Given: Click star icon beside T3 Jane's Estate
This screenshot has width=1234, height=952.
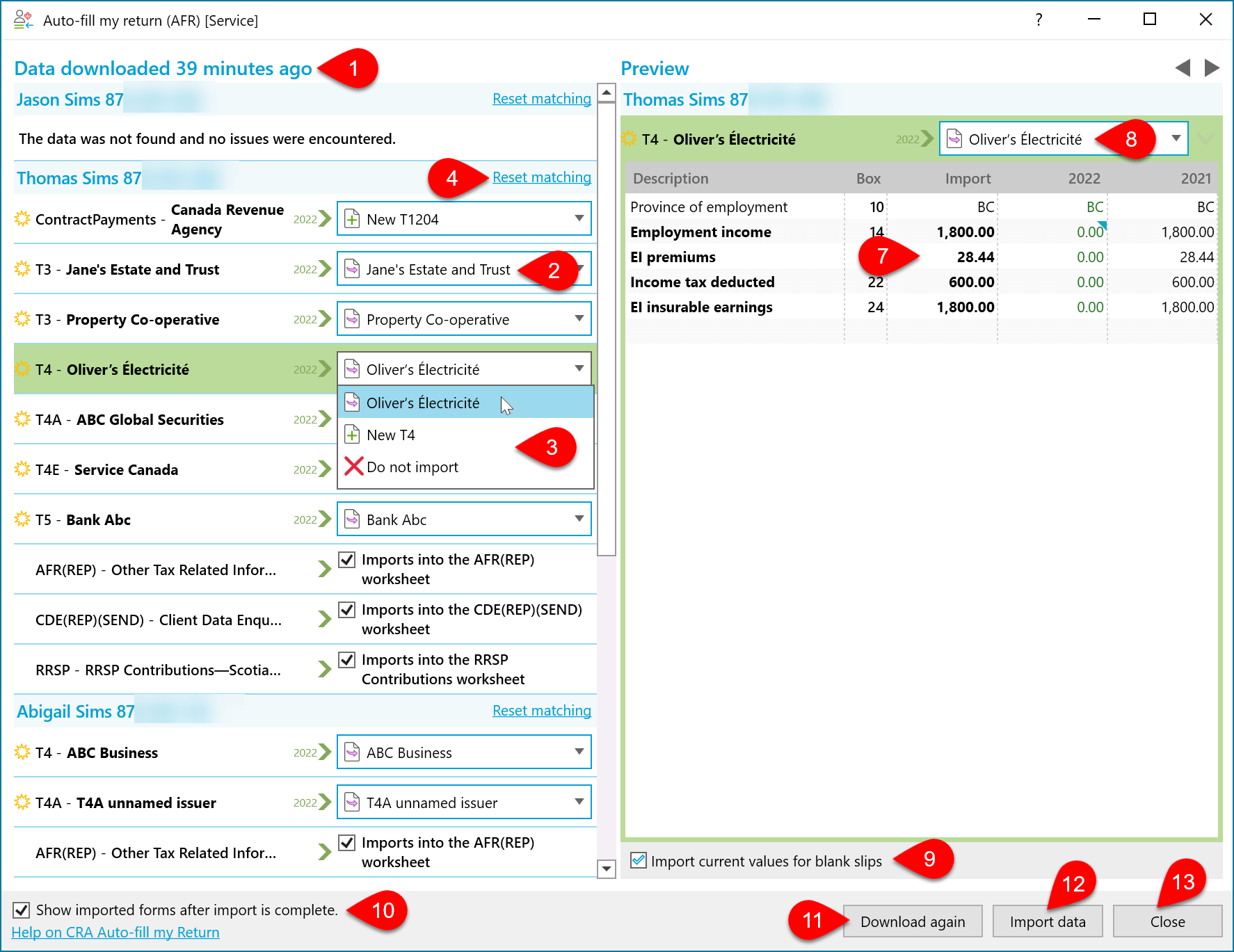Looking at the screenshot, I should (x=22, y=268).
